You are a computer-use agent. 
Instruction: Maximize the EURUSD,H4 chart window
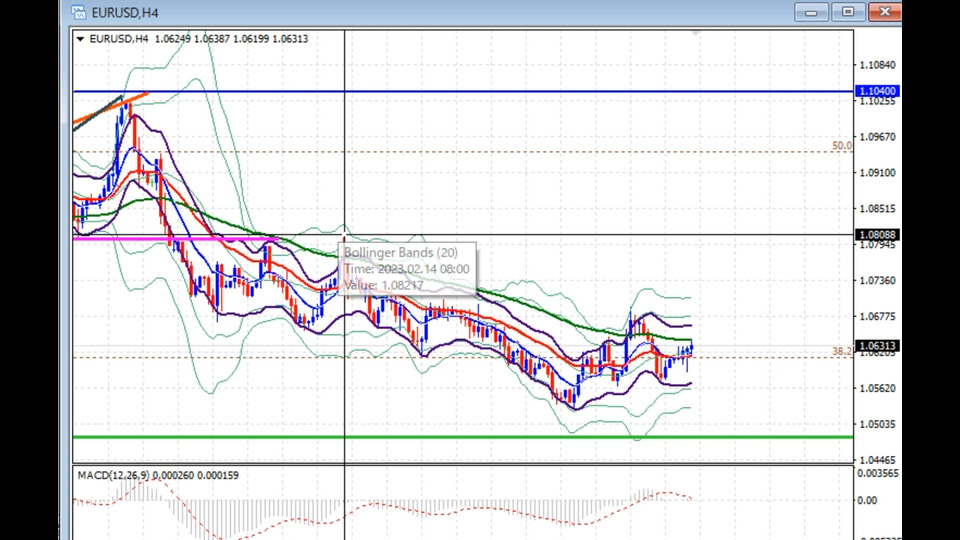[848, 12]
